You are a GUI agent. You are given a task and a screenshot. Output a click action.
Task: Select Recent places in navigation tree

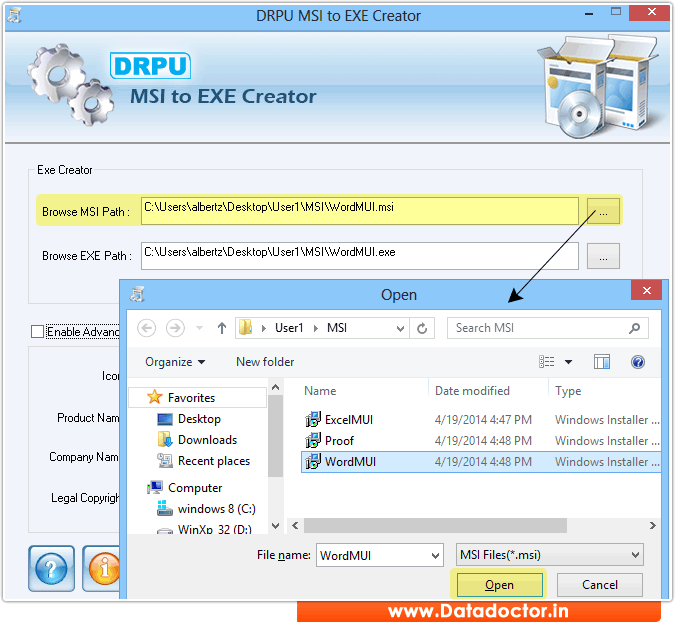[214, 461]
